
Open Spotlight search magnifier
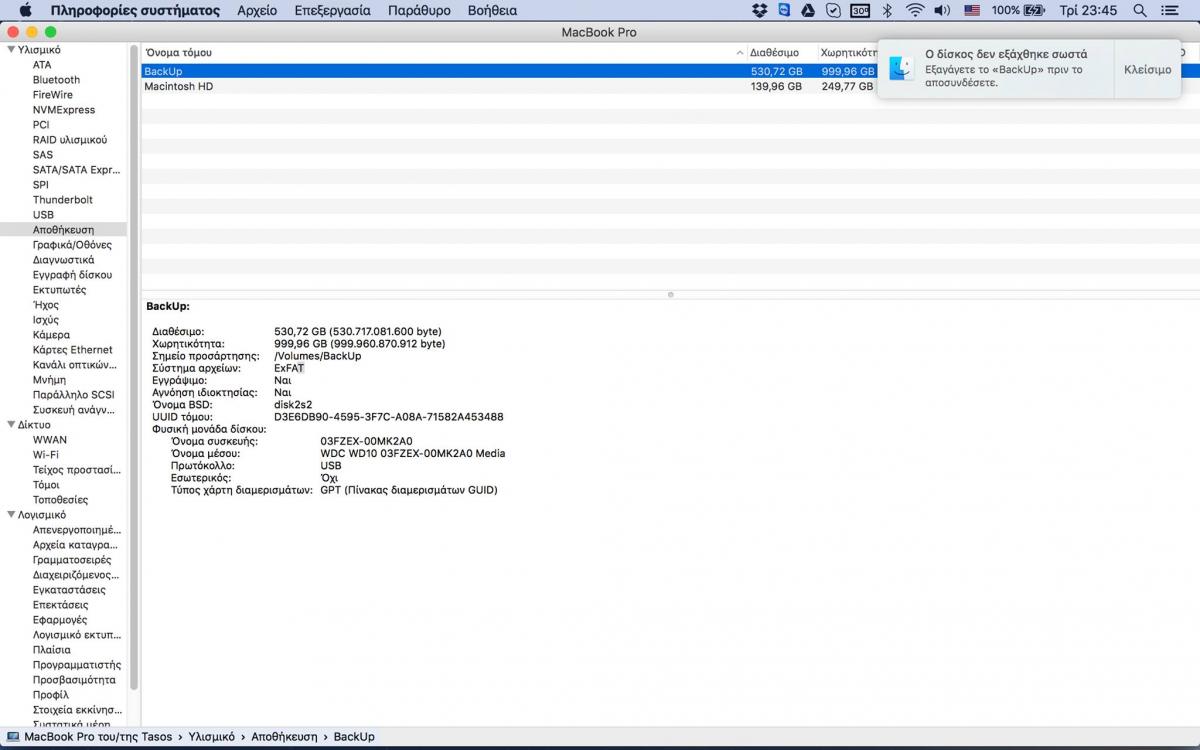click(1140, 10)
